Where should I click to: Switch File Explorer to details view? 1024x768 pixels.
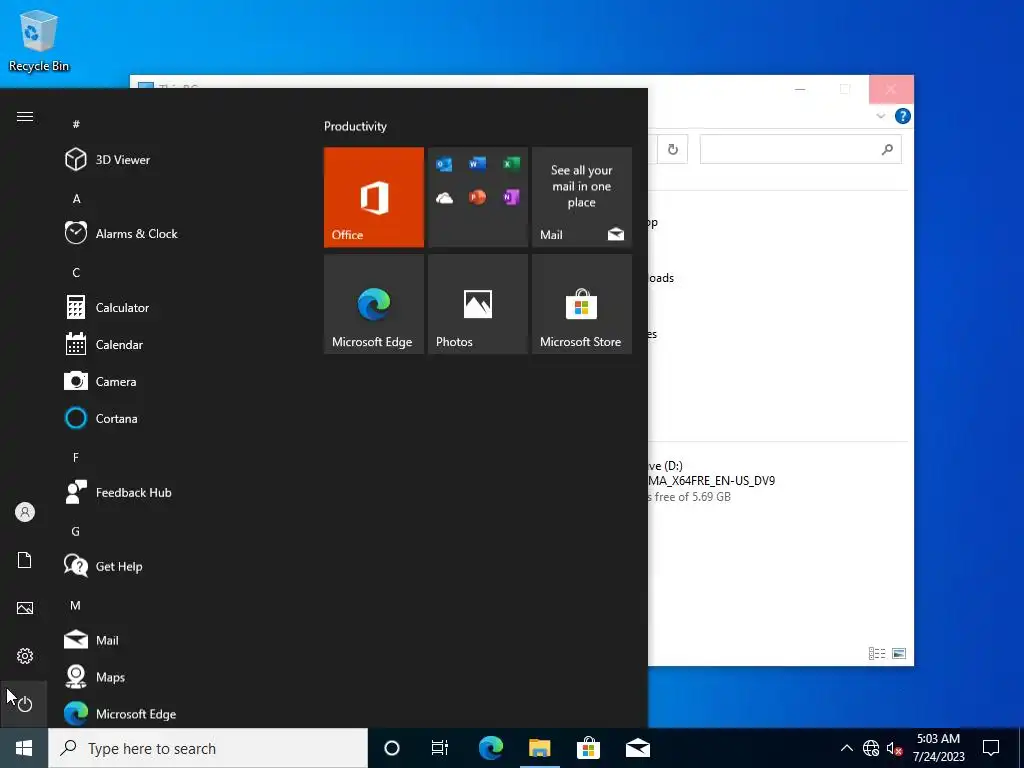point(877,654)
